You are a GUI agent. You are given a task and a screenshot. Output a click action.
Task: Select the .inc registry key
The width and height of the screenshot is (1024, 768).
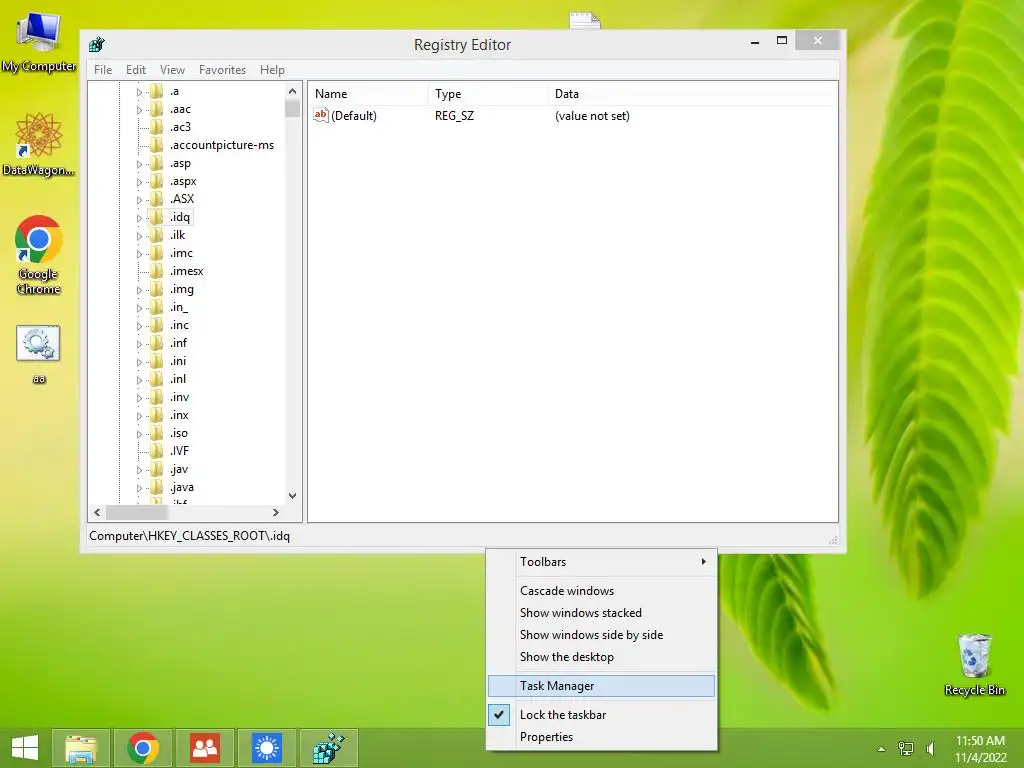(180, 325)
